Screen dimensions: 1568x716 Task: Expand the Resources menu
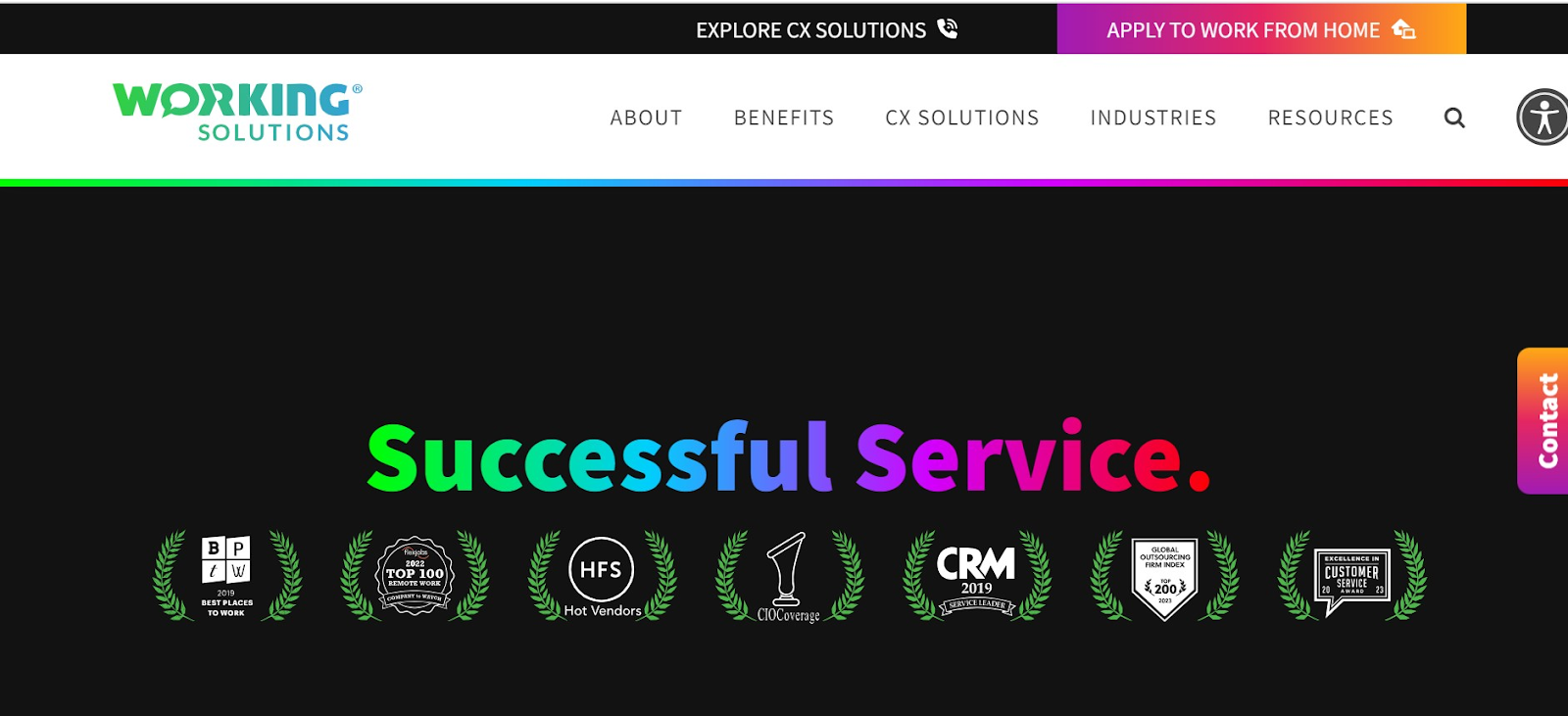(1331, 118)
